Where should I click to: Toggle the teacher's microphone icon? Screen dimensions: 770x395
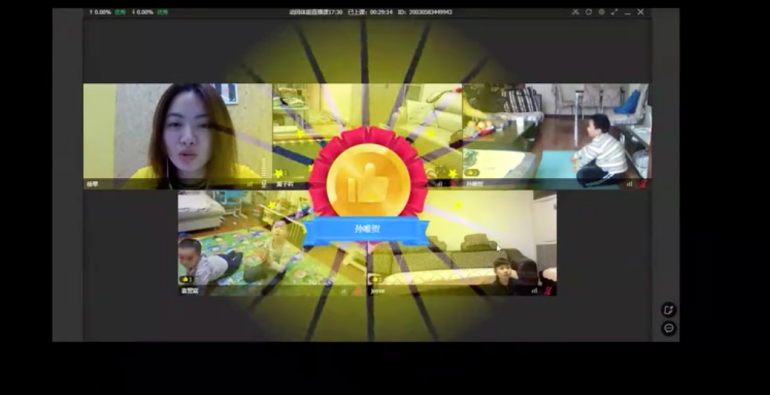coord(264,184)
